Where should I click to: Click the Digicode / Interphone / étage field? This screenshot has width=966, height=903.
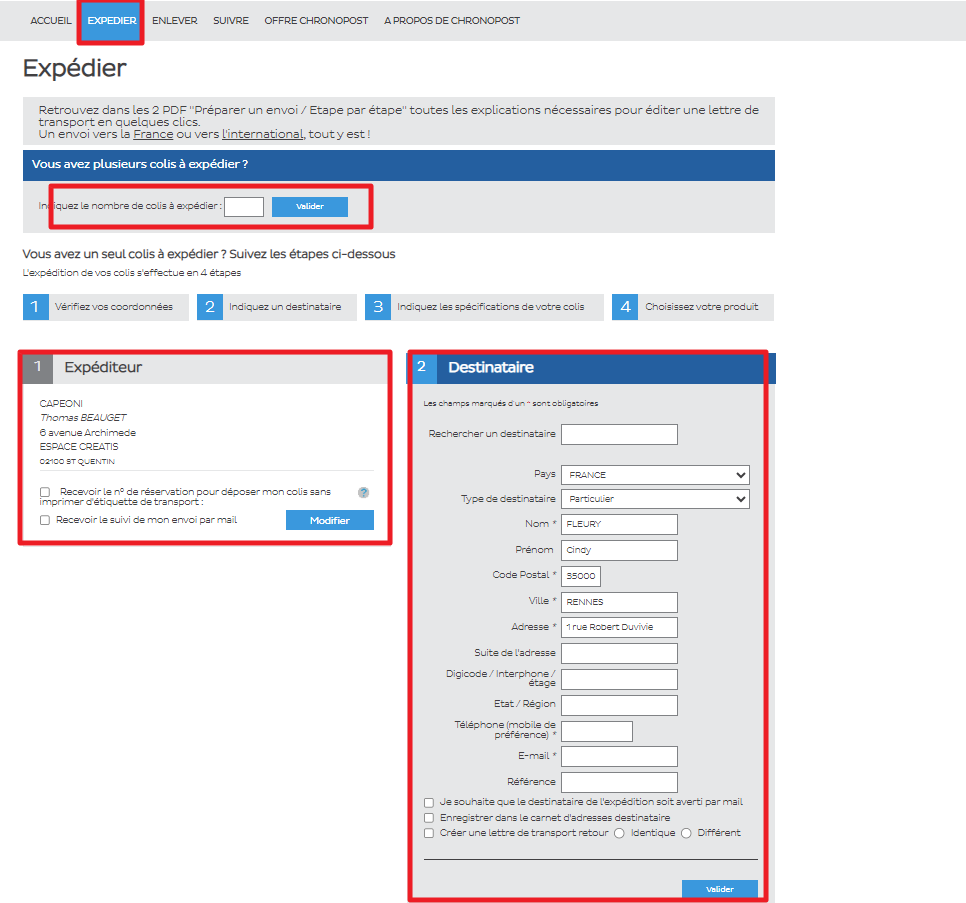pyautogui.click(x=619, y=679)
